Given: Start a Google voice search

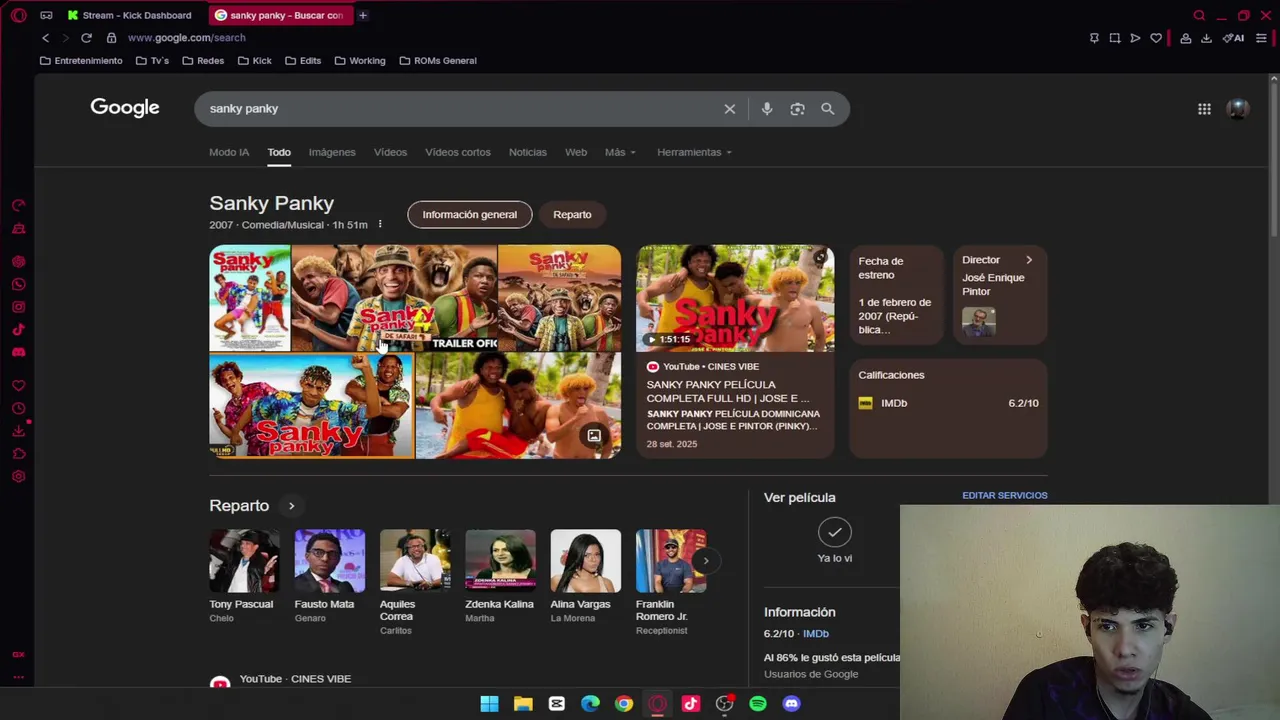Looking at the screenshot, I should [767, 109].
